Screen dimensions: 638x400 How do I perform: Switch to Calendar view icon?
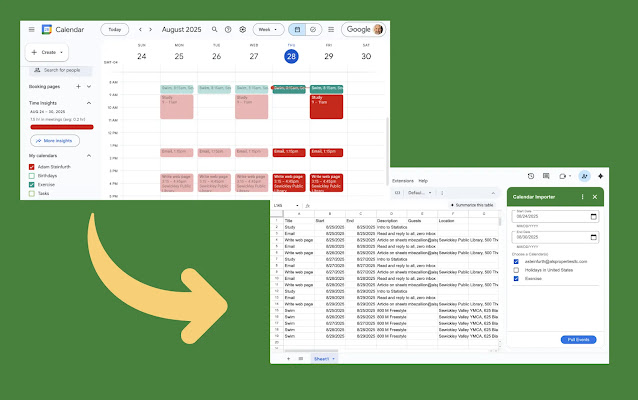pos(297,29)
